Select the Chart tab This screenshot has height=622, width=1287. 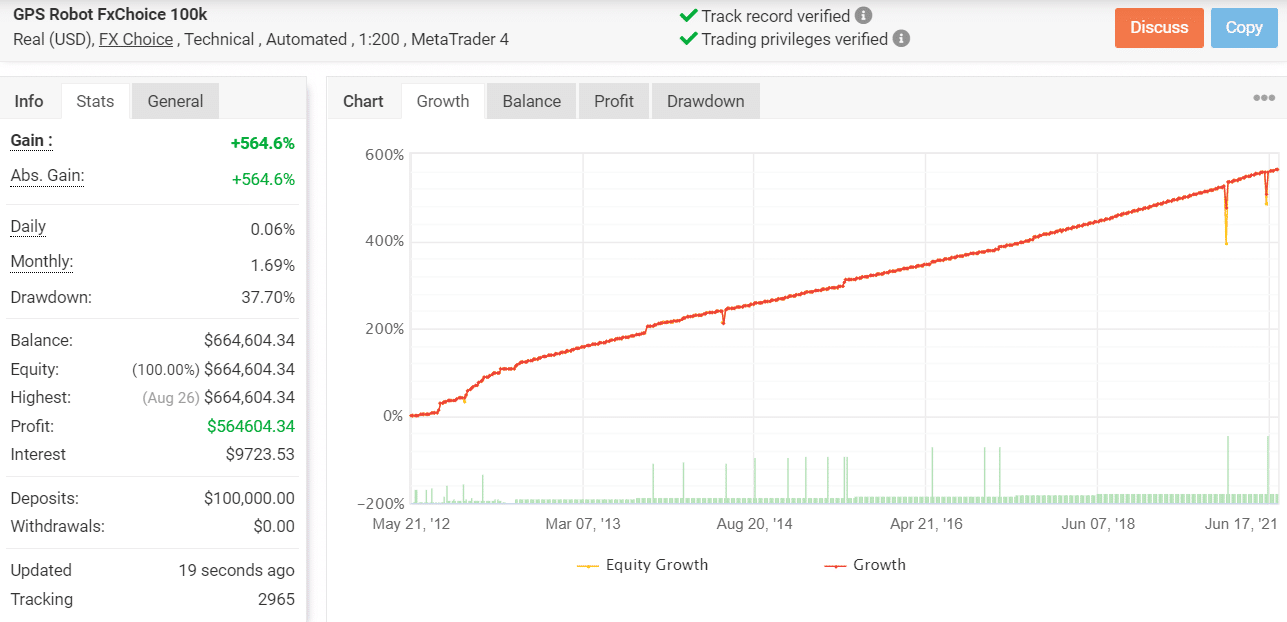click(363, 101)
